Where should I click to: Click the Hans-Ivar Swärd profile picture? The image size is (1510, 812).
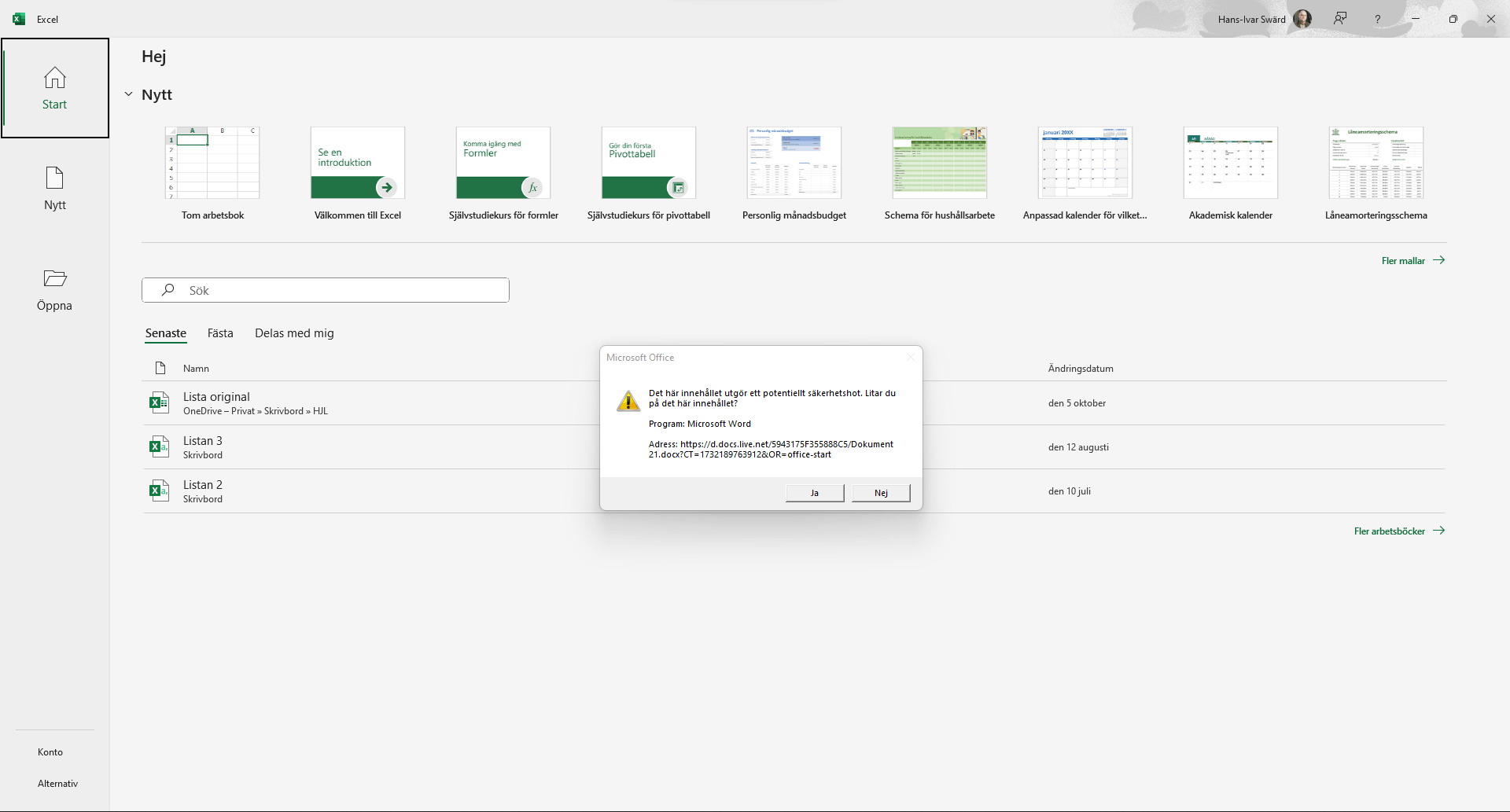tap(1302, 19)
